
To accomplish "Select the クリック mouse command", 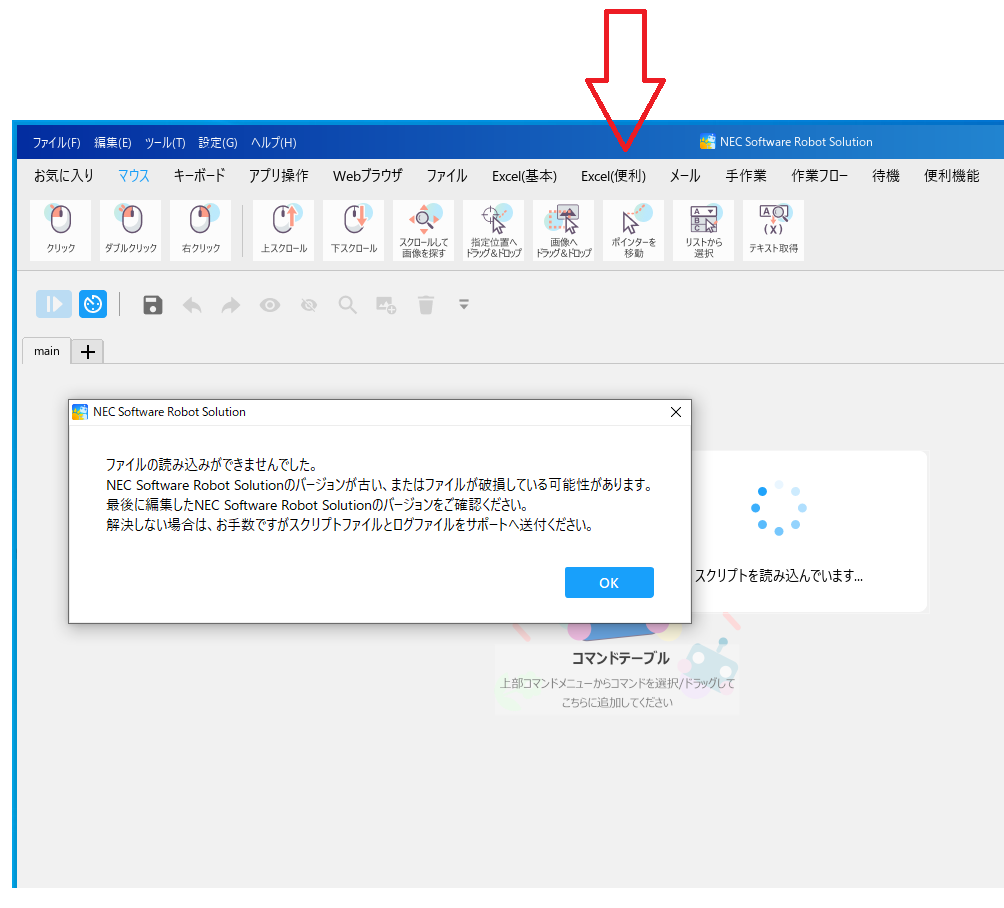I will tap(61, 230).
